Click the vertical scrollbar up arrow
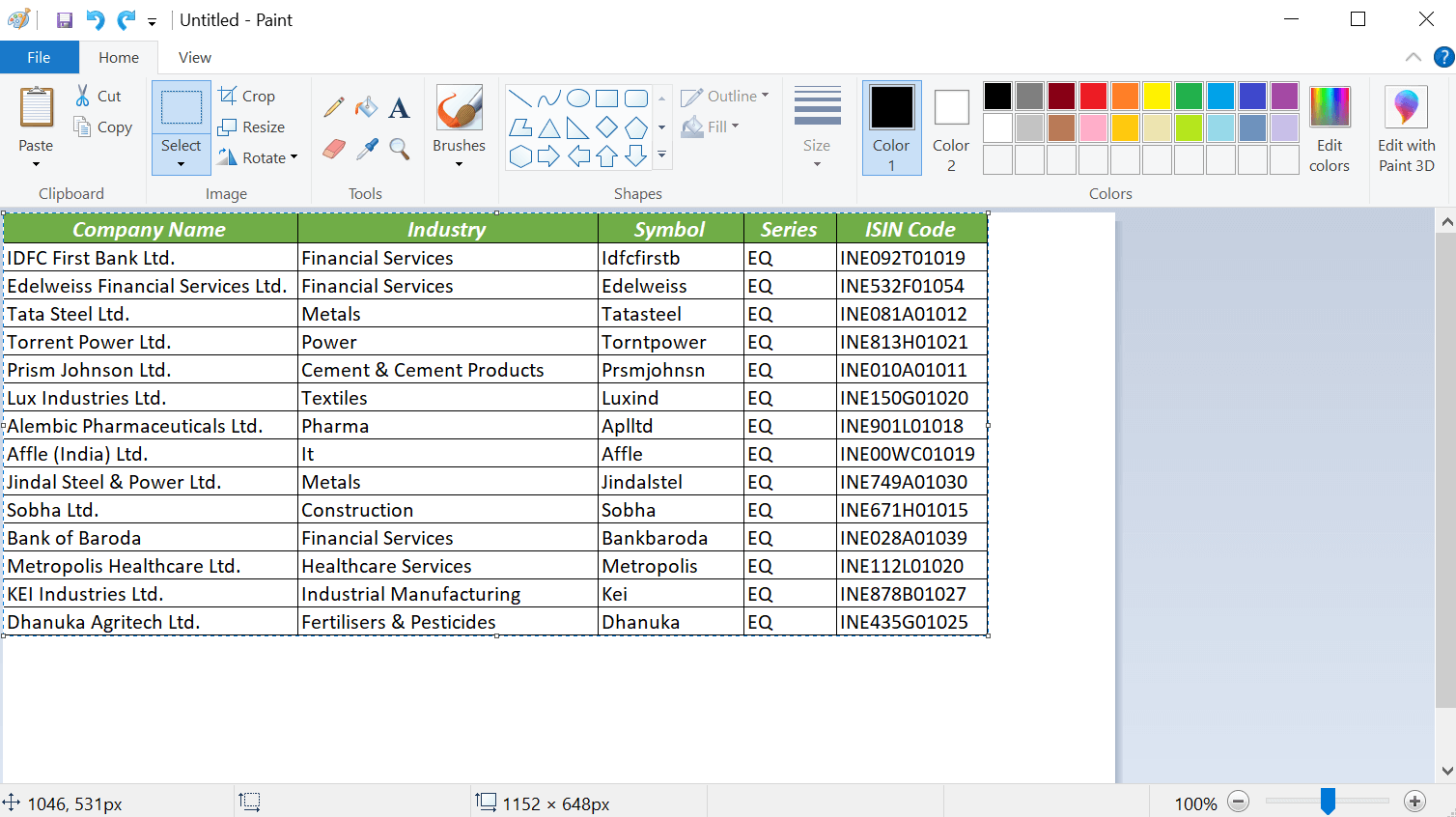Viewport: 1456px width, 817px height. click(x=1445, y=222)
